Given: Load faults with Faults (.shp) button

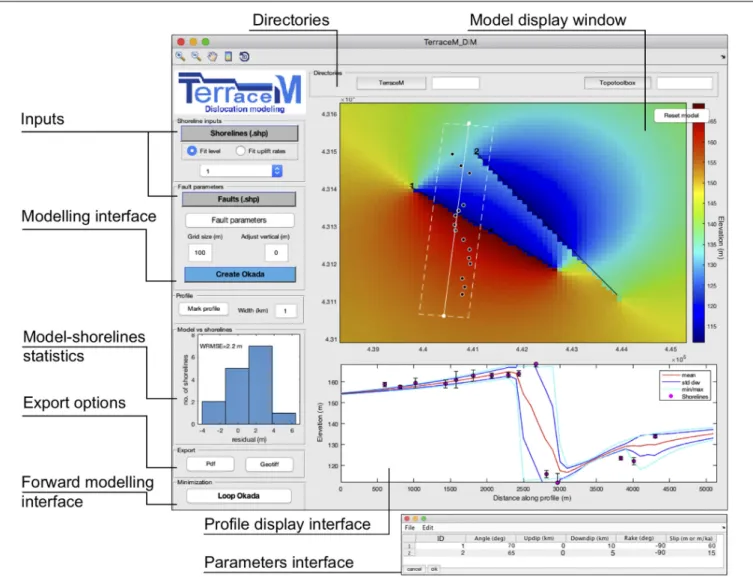Looking at the screenshot, I should coord(239,199).
